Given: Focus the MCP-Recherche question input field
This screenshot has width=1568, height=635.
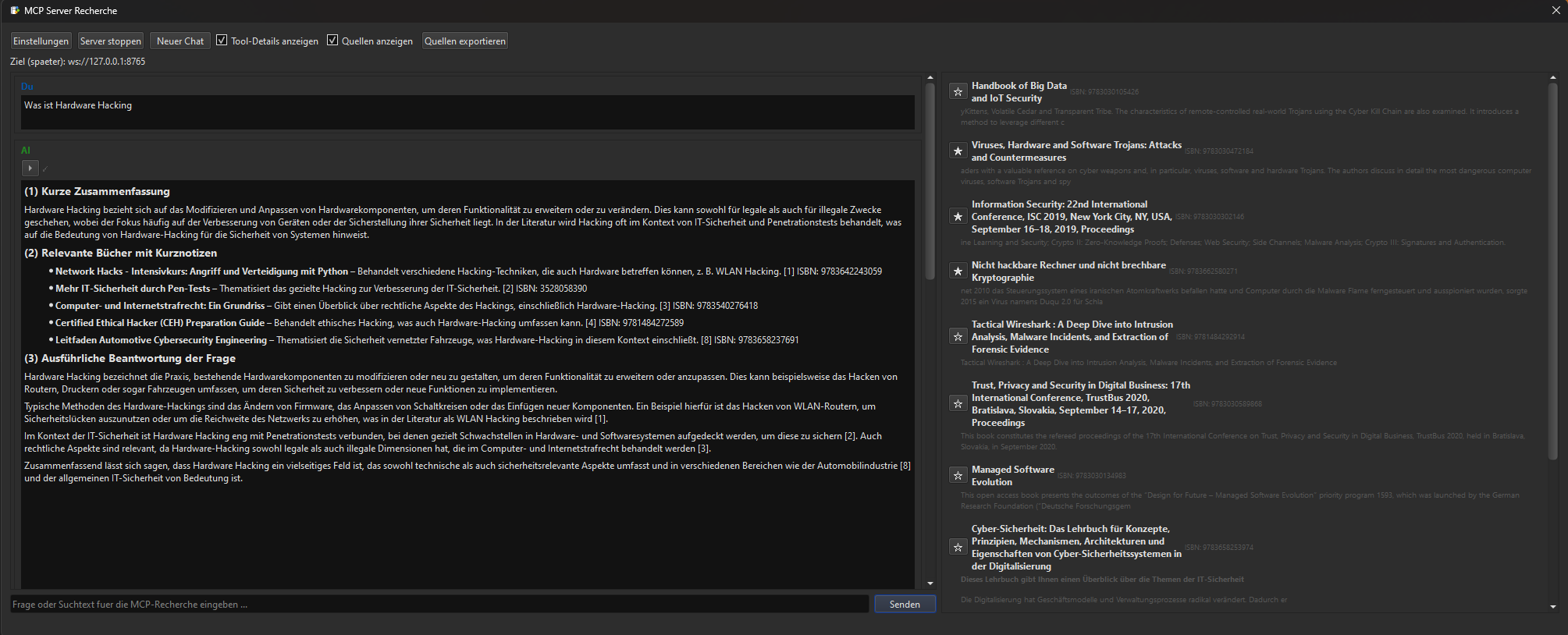Looking at the screenshot, I should pos(439,605).
